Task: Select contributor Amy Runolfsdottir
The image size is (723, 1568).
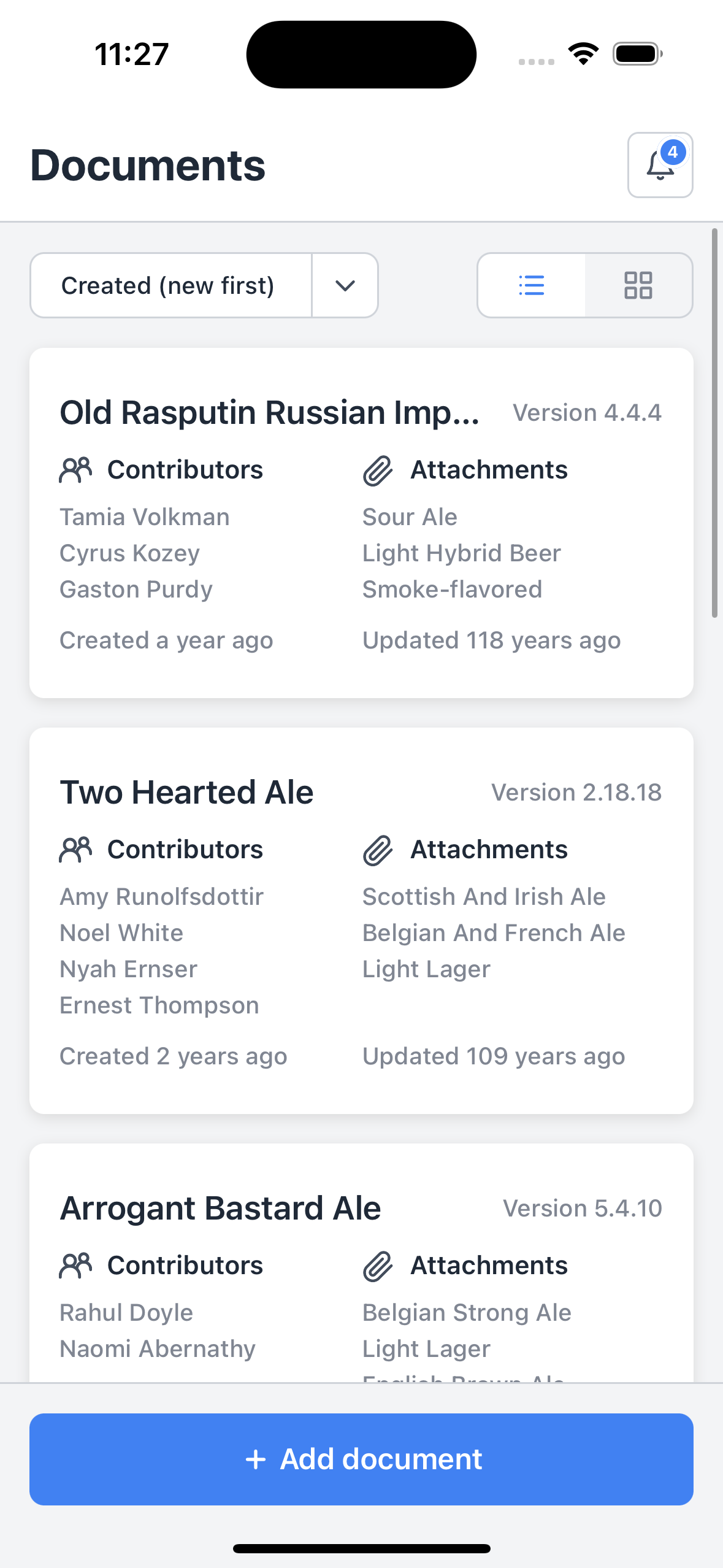Action: 161,897
